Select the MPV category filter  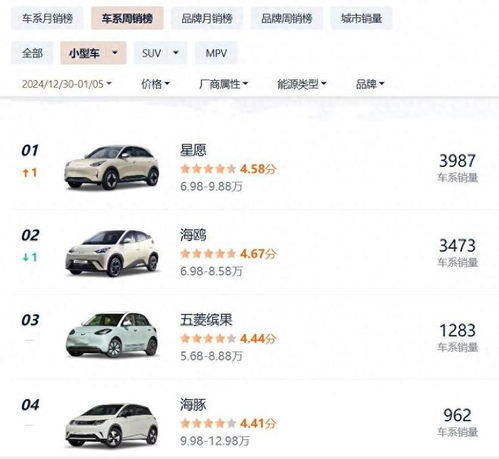click(x=216, y=53)
